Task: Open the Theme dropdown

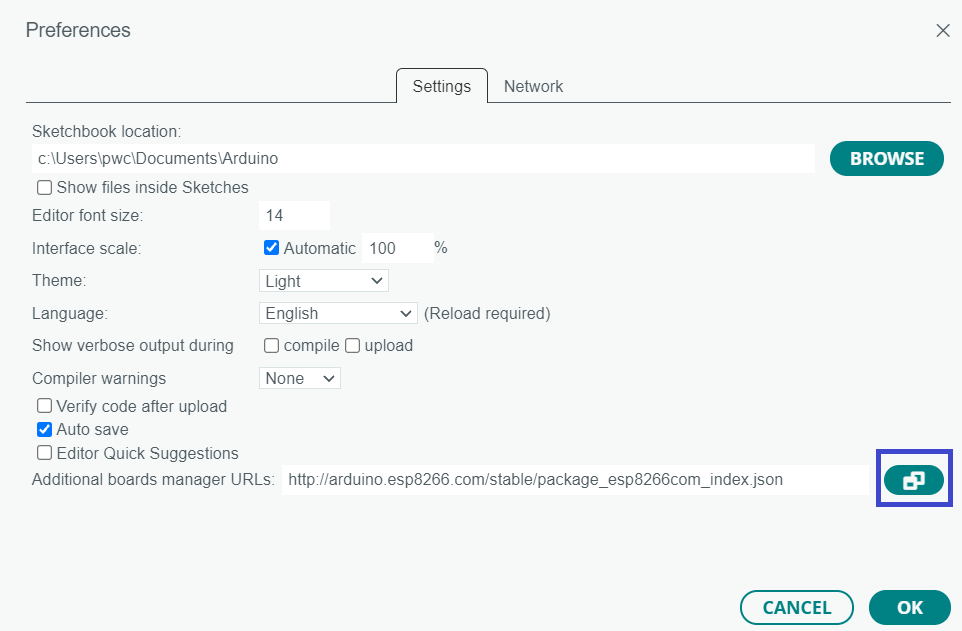Action: [323, 281]
